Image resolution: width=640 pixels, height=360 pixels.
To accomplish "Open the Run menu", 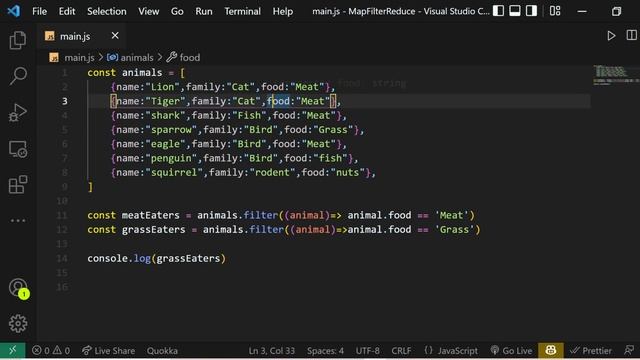I will pyautogui.click(x=204, y=11).
